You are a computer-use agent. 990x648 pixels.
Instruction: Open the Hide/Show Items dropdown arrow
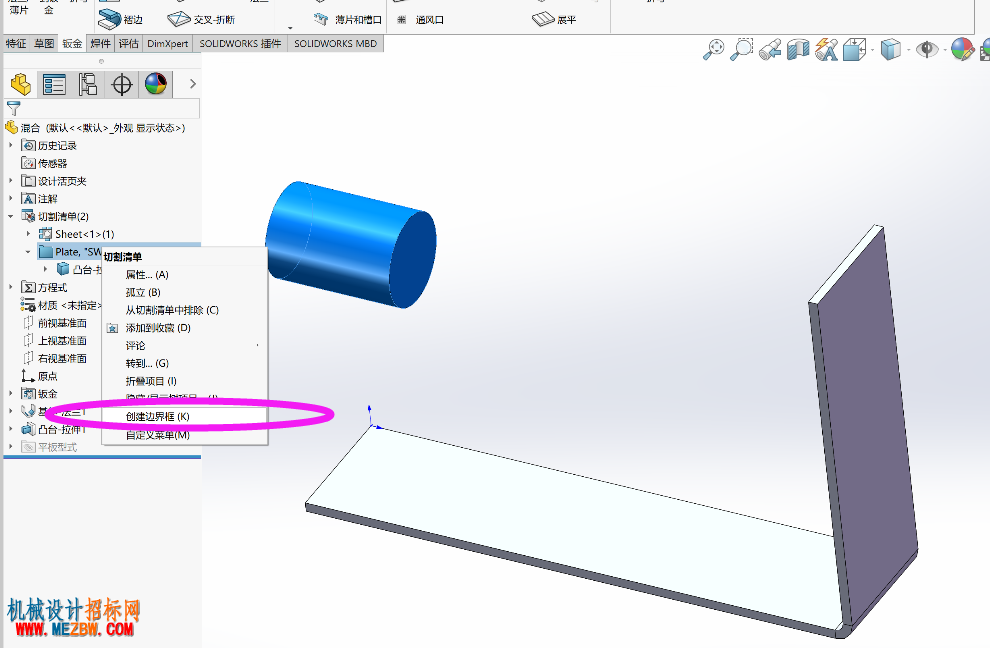click(944, 50)
